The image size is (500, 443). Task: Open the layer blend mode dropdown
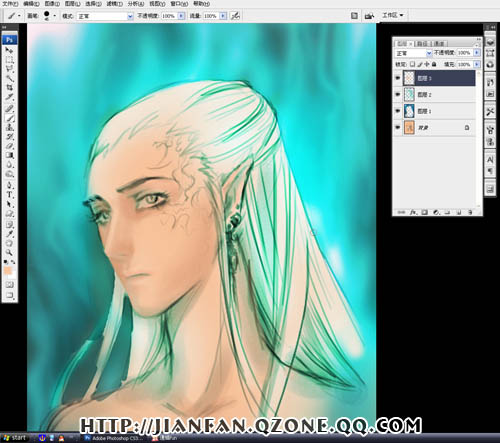point(413,53)
